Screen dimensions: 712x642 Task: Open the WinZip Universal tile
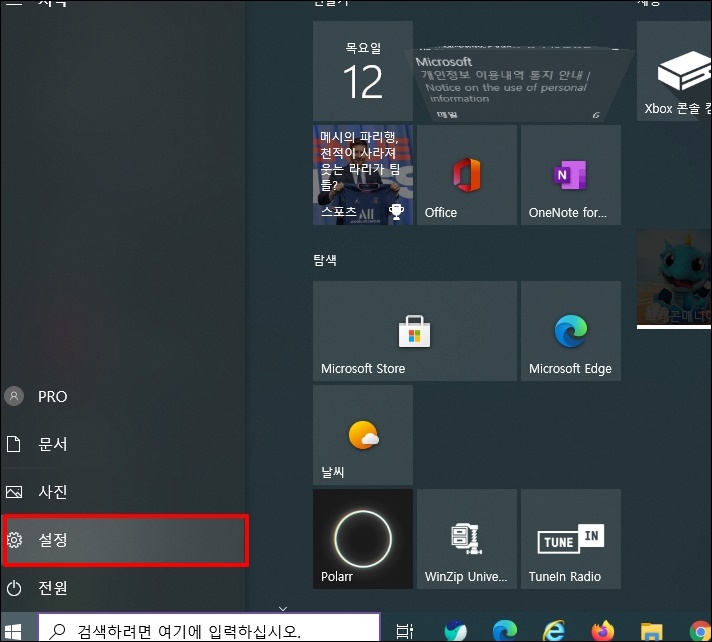click(x=467, y=539)
